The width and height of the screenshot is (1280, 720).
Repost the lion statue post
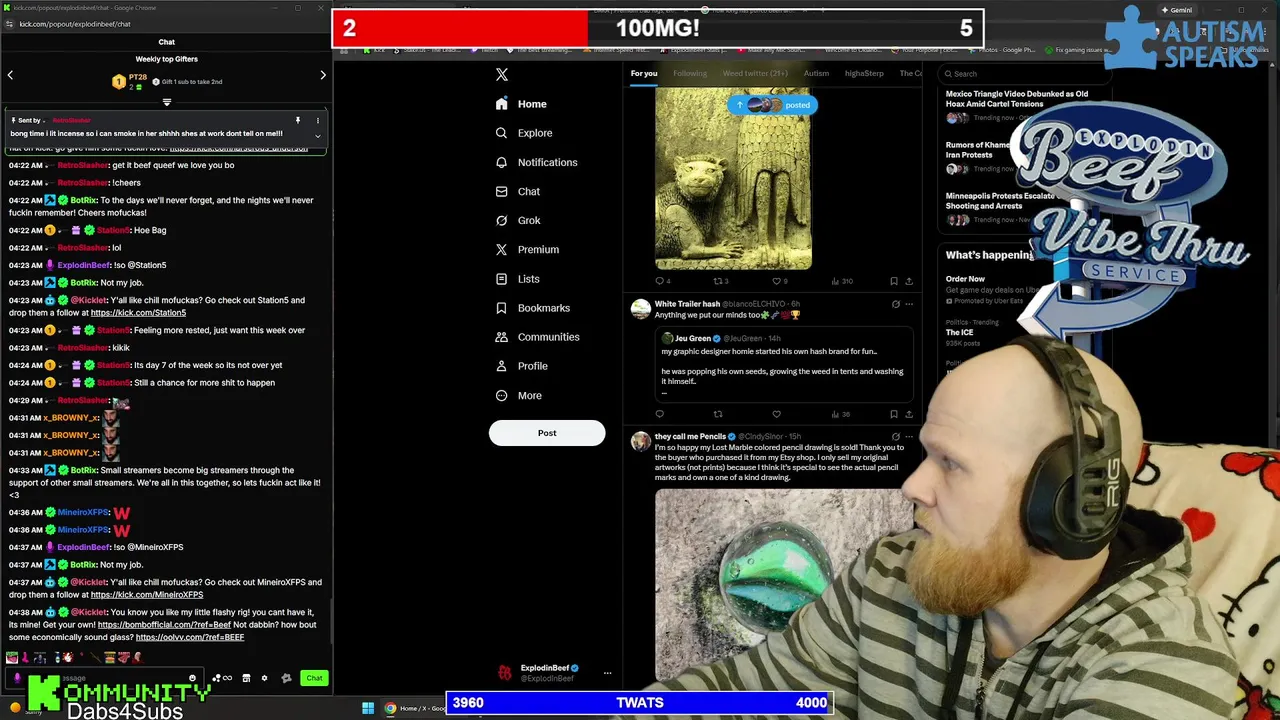click(x=718, y=281)
